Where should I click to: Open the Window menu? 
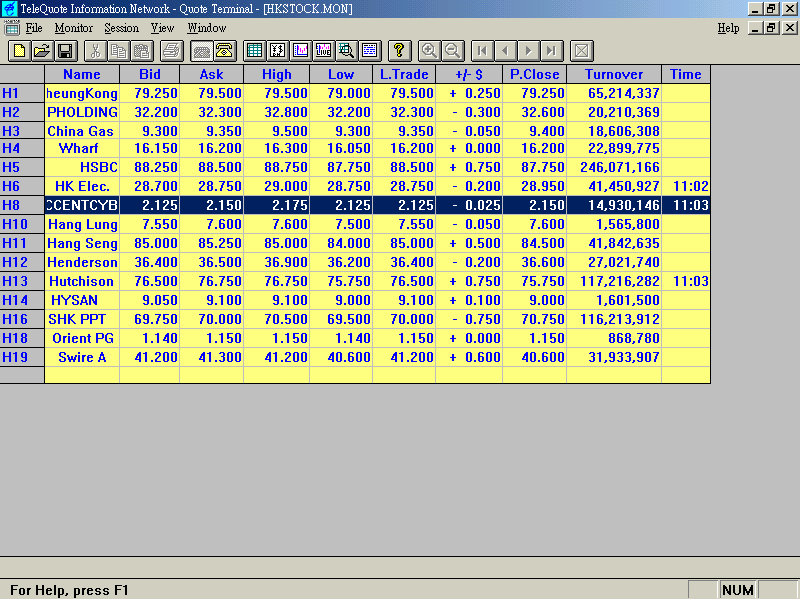coord(207,28)
